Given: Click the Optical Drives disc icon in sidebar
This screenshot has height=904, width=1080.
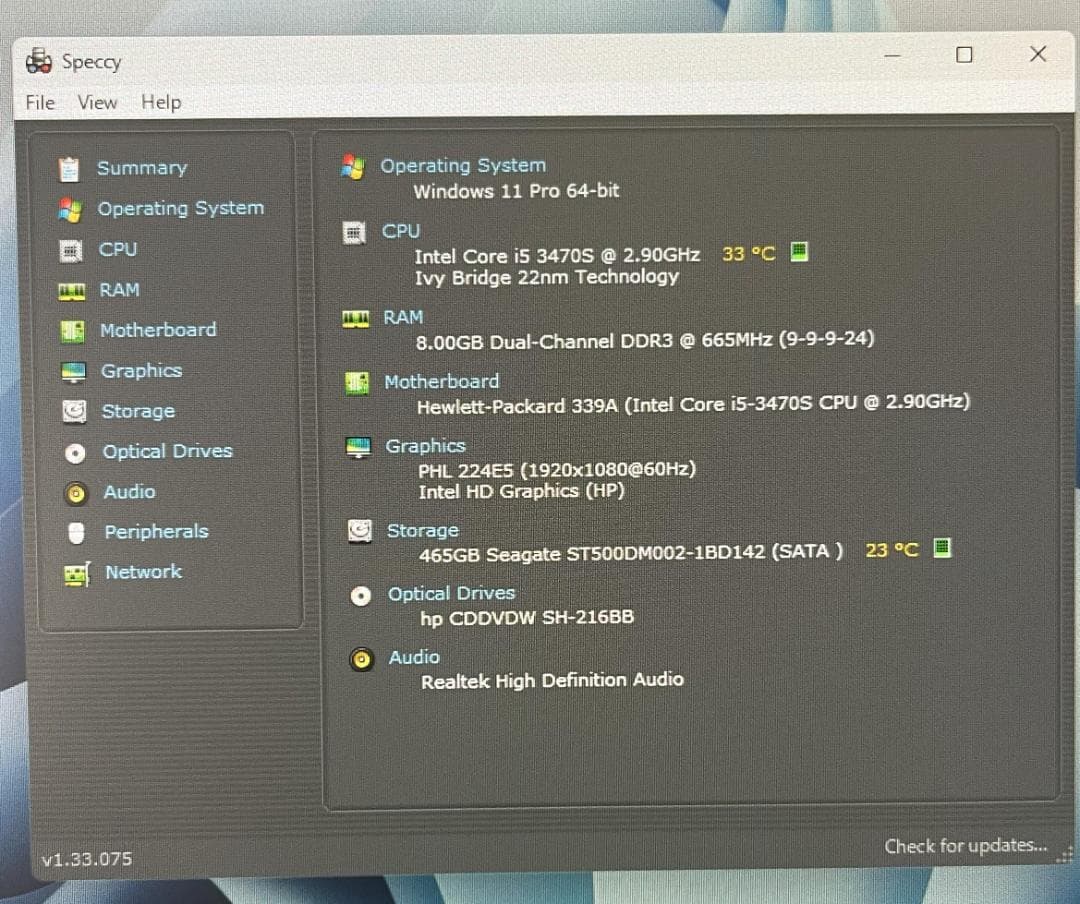Looking at the screenshot, I should (x=75, y=453).
